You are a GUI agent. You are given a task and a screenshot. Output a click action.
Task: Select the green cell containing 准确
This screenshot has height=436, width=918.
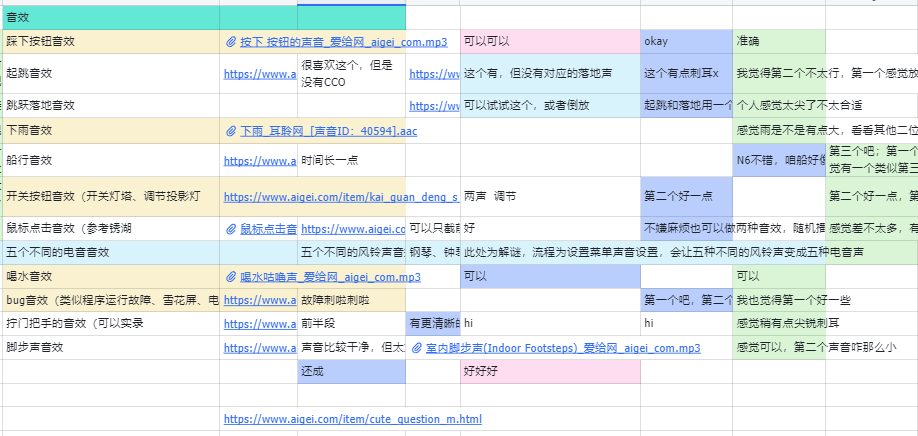tap(778, 42)
